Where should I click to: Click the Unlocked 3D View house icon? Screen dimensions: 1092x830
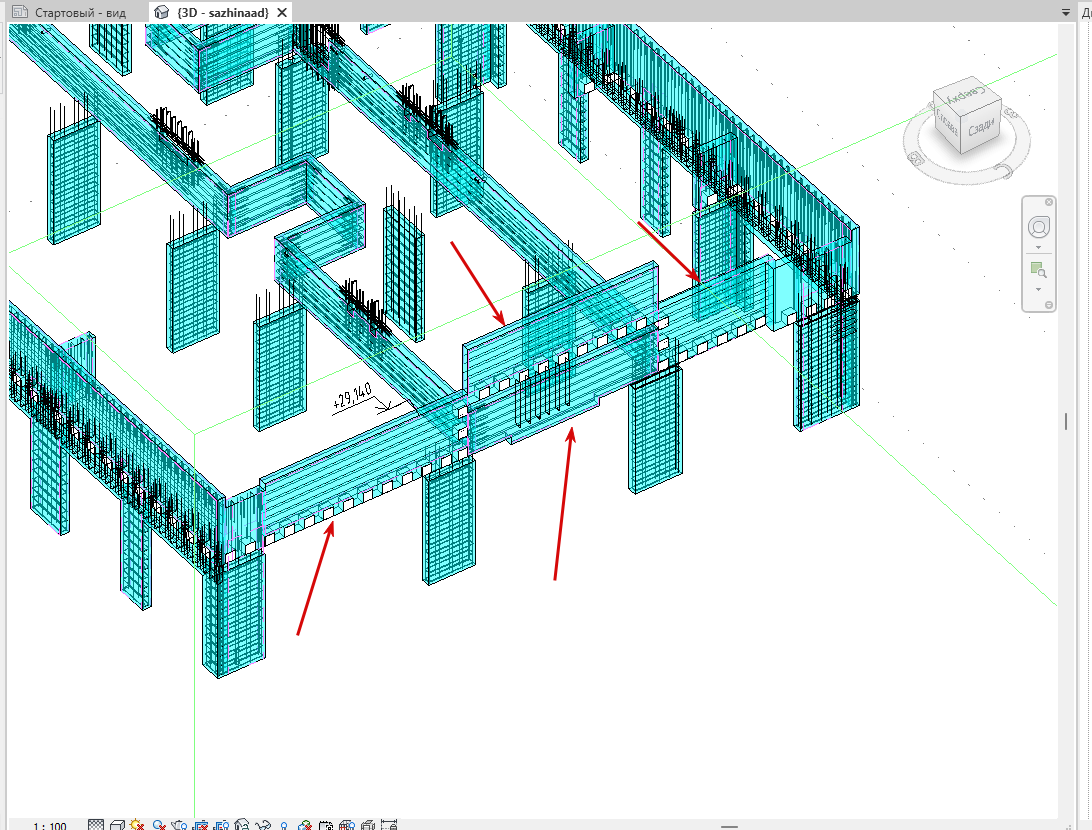[242, 825]
